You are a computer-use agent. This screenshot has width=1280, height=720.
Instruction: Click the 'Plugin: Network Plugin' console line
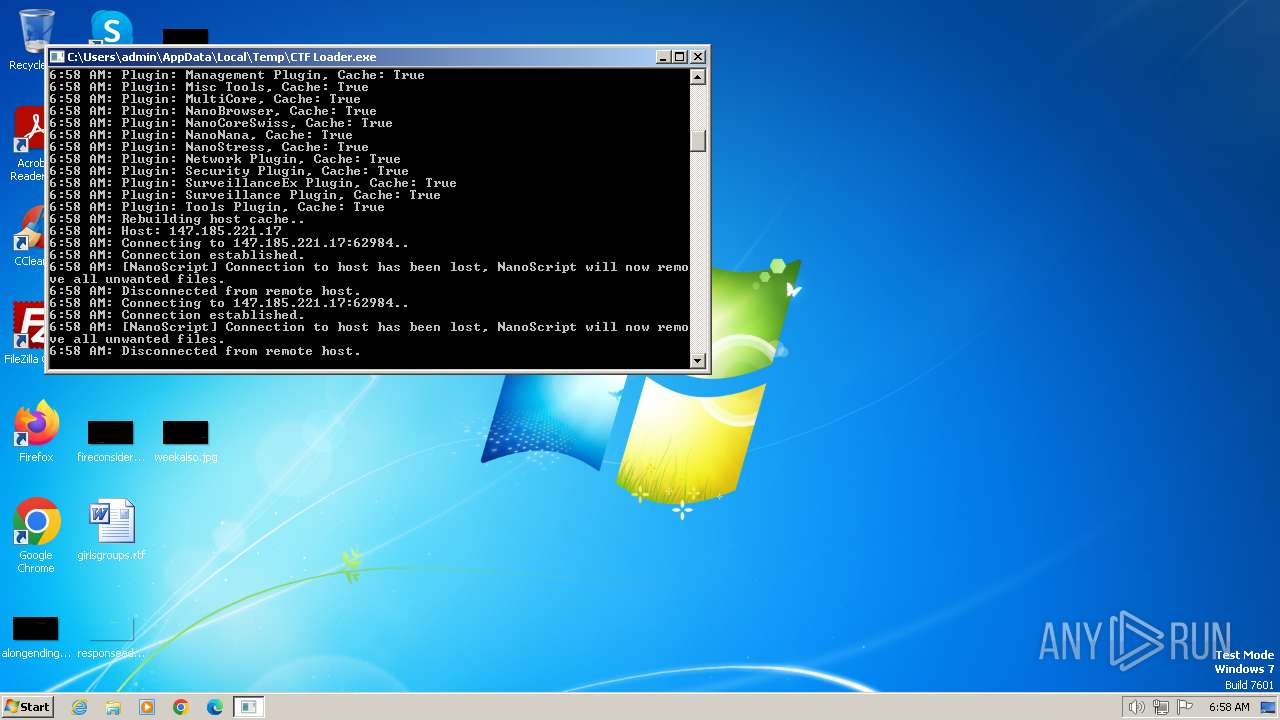[225, 159]
